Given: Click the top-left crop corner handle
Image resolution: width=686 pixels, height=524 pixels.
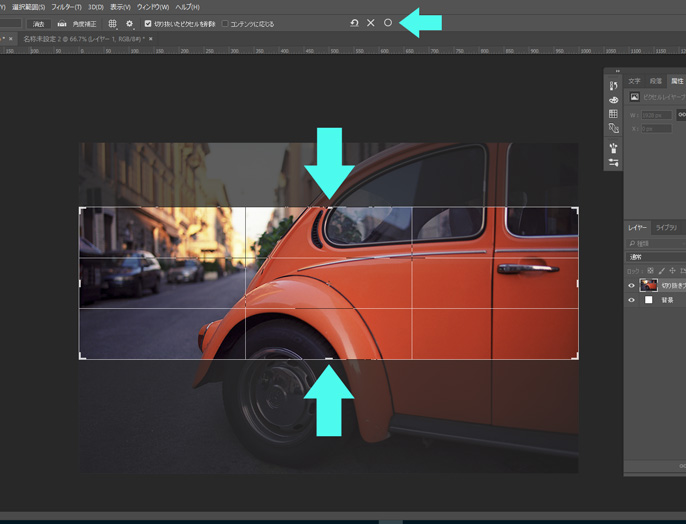Looking at the screenshot, I should pos(81,210).
